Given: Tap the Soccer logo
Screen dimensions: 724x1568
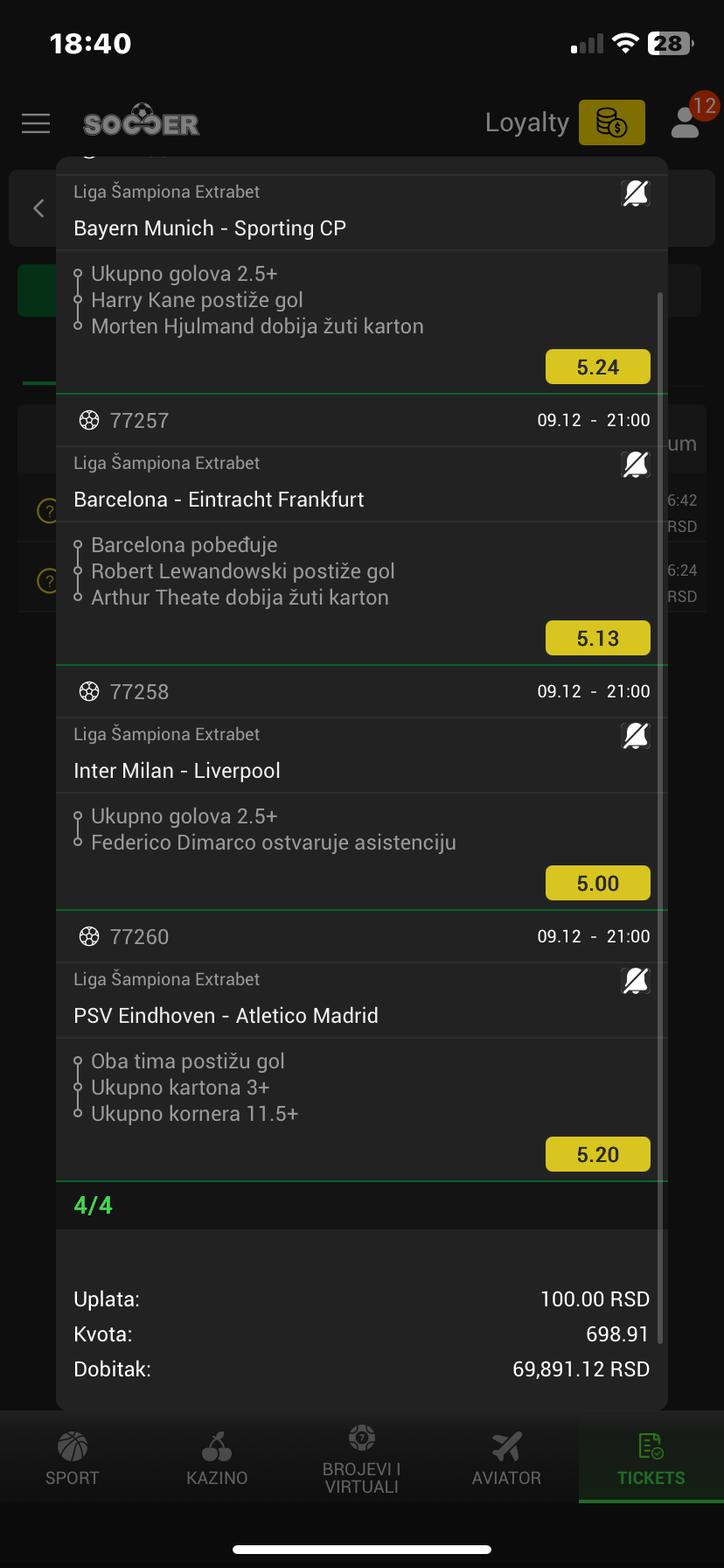Looking at the screenshot, I should coord(142,123).
